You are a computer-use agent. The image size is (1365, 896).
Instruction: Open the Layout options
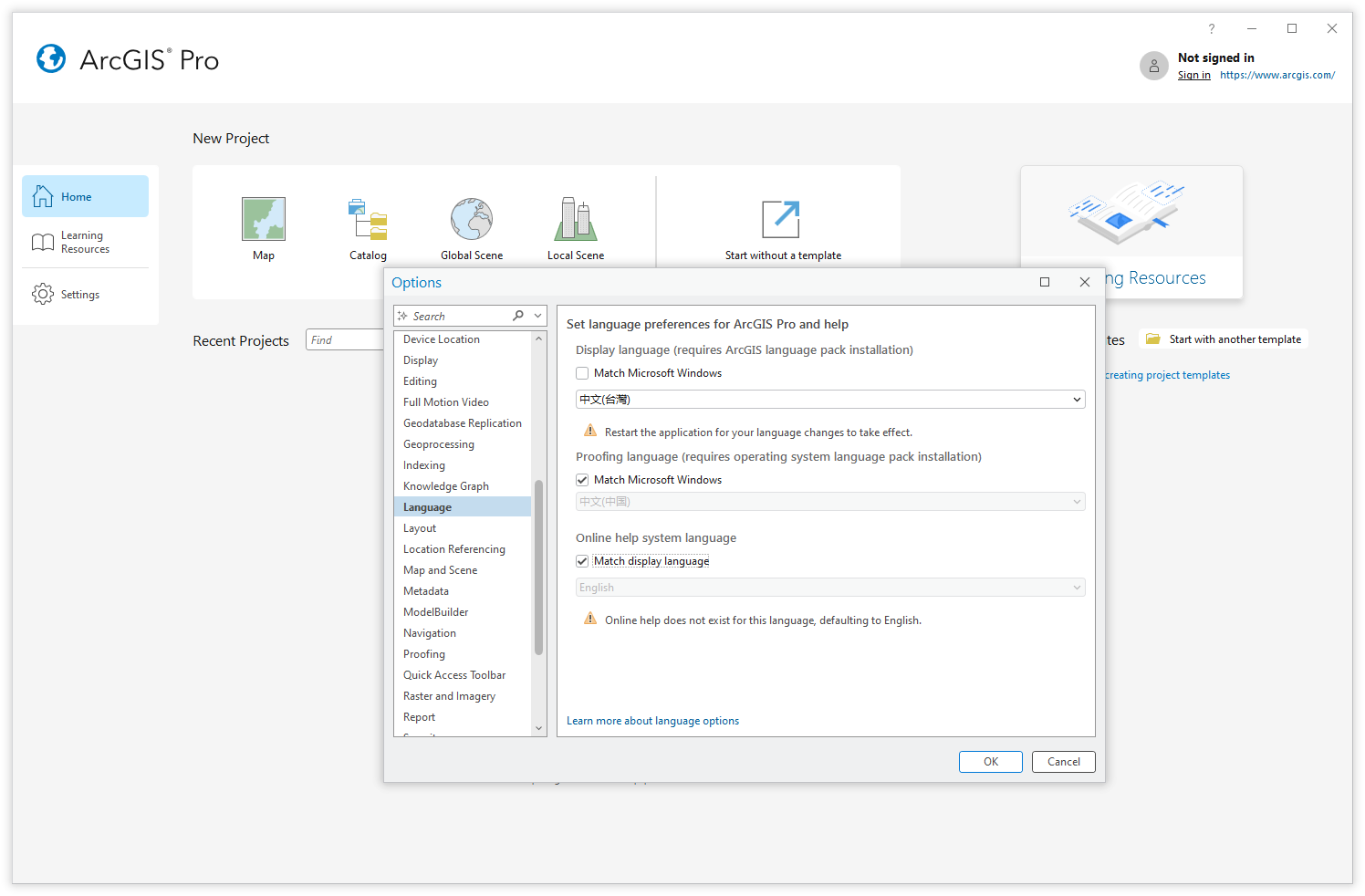pyautogui.click(x=462, y=528)
